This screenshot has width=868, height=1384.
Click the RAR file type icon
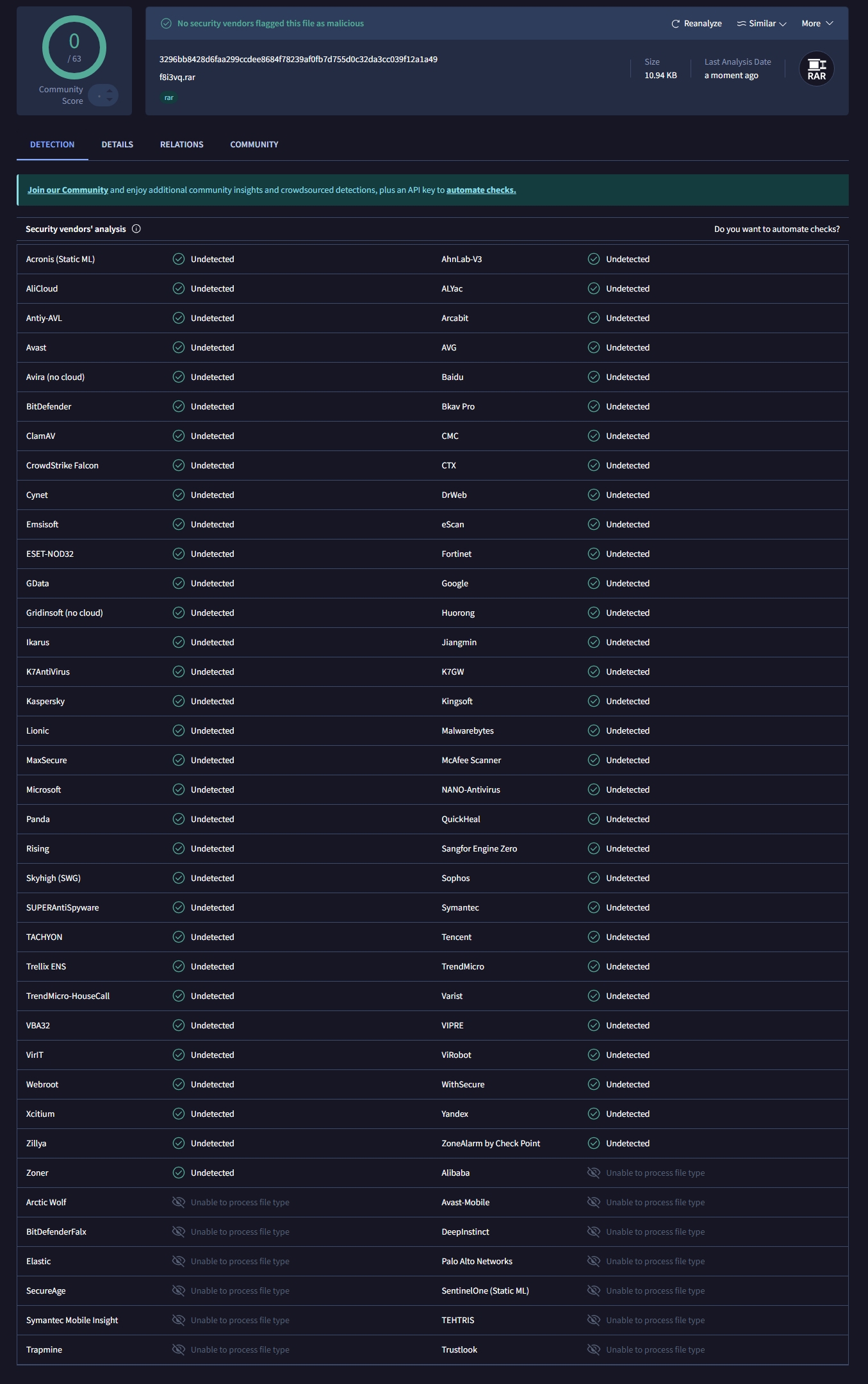(816, 69)
